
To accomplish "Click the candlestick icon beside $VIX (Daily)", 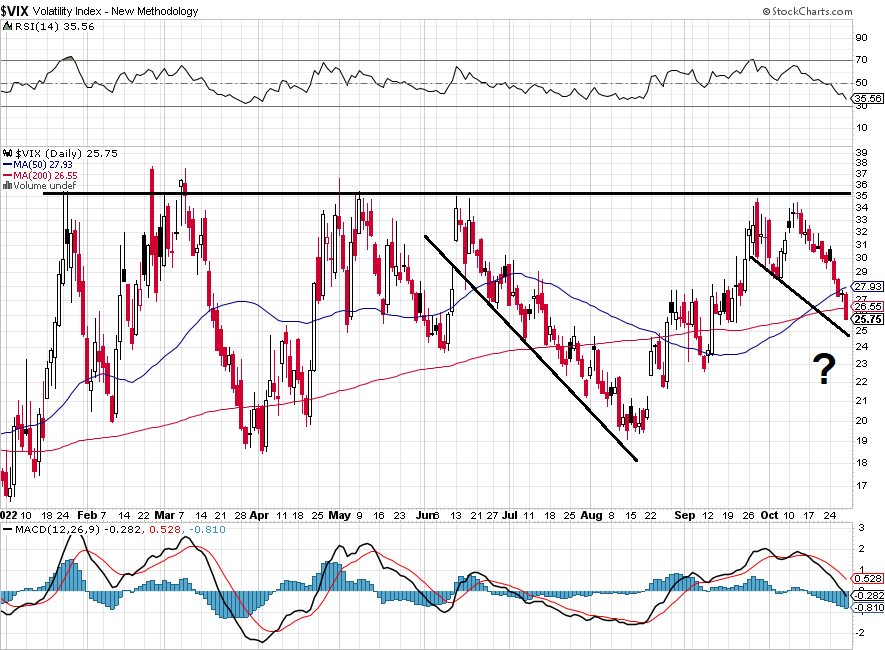I will pos(8,153).
